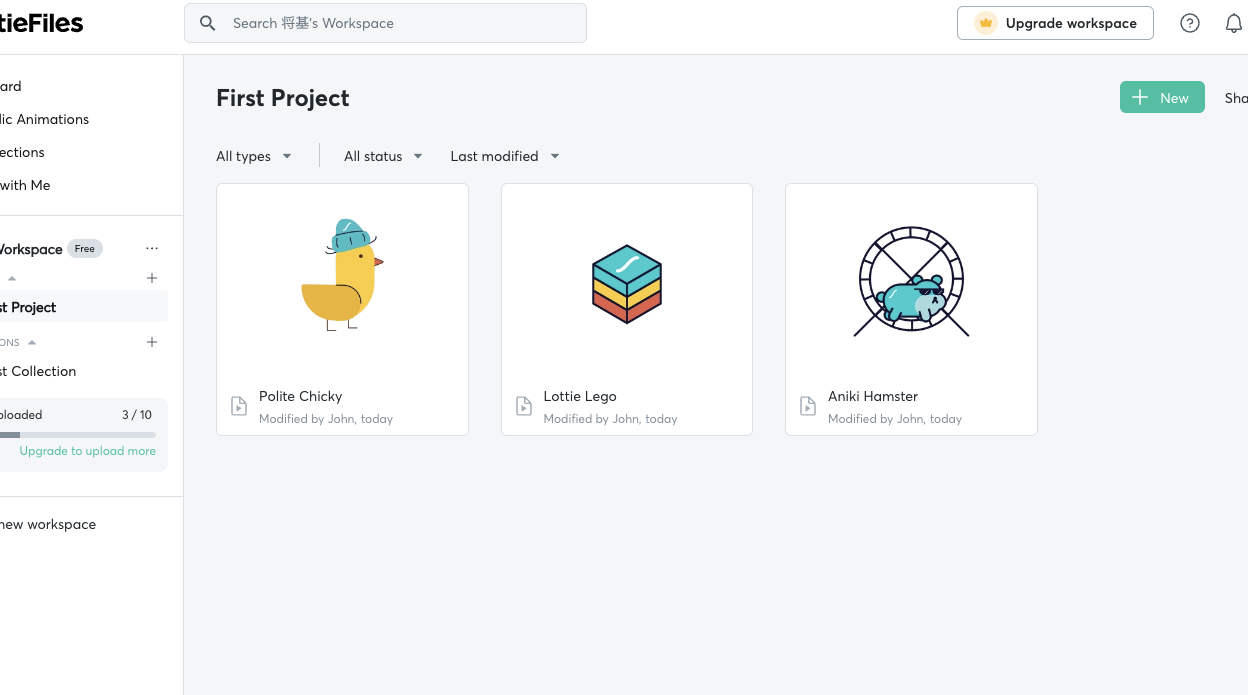Image resolution: width=1248 pixels, height=695 pixels.
Task: Click the upload usage progress bar
Action: pyautogui.click(x=78, y=435)
